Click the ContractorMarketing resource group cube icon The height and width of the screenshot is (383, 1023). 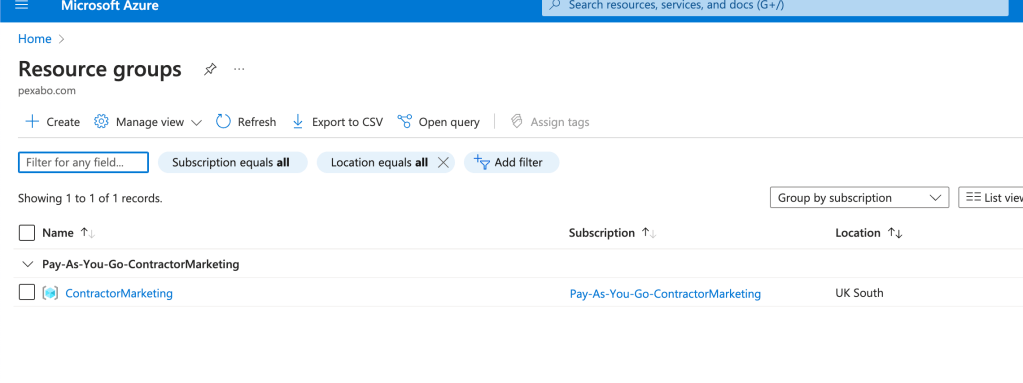50,294
